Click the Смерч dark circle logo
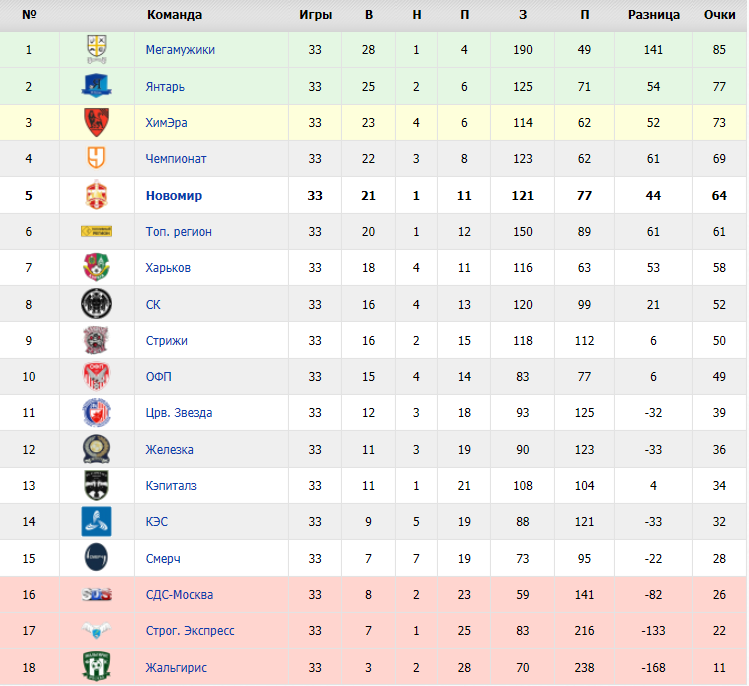 96,557
